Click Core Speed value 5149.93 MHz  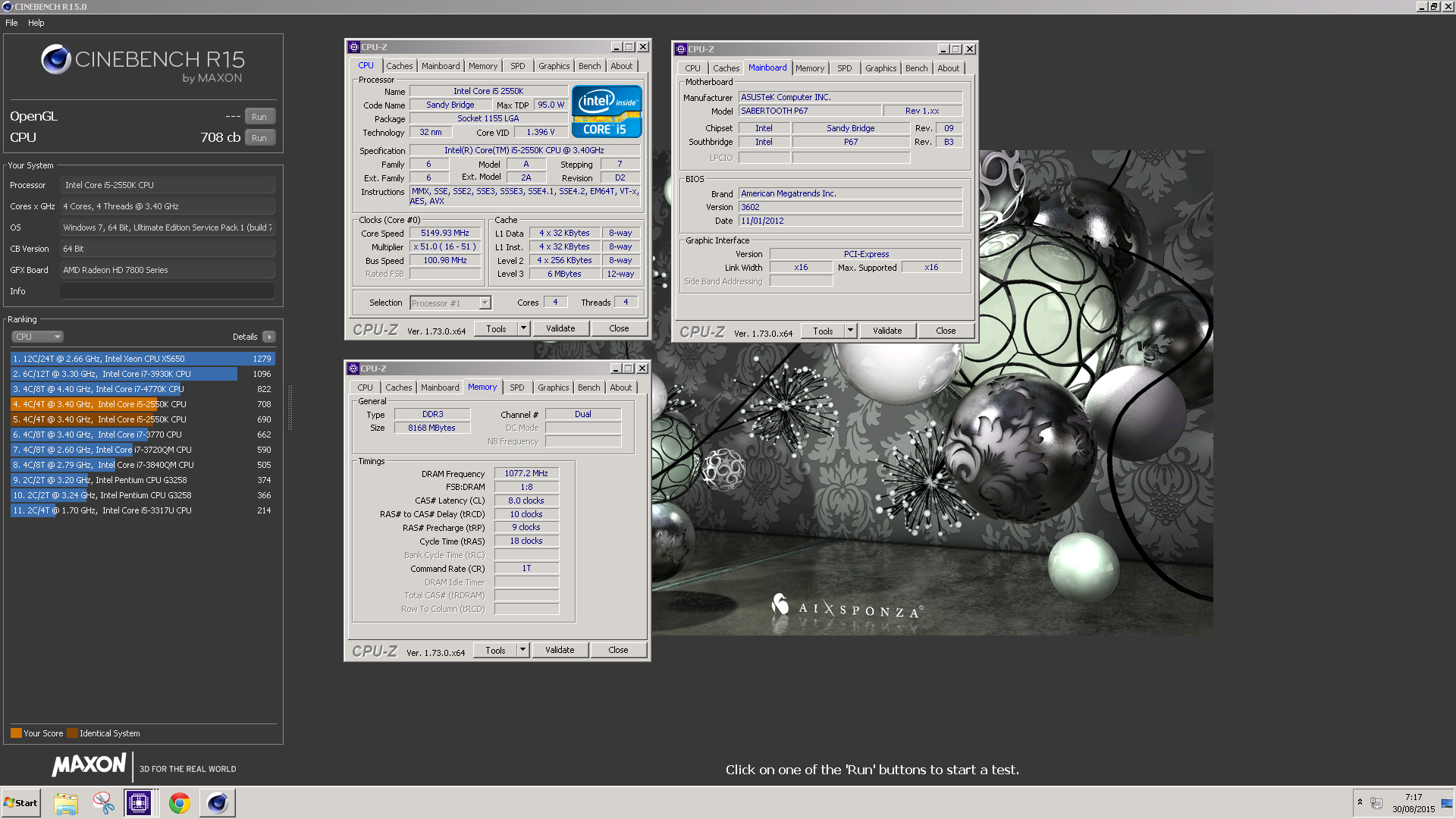point(445,233)
